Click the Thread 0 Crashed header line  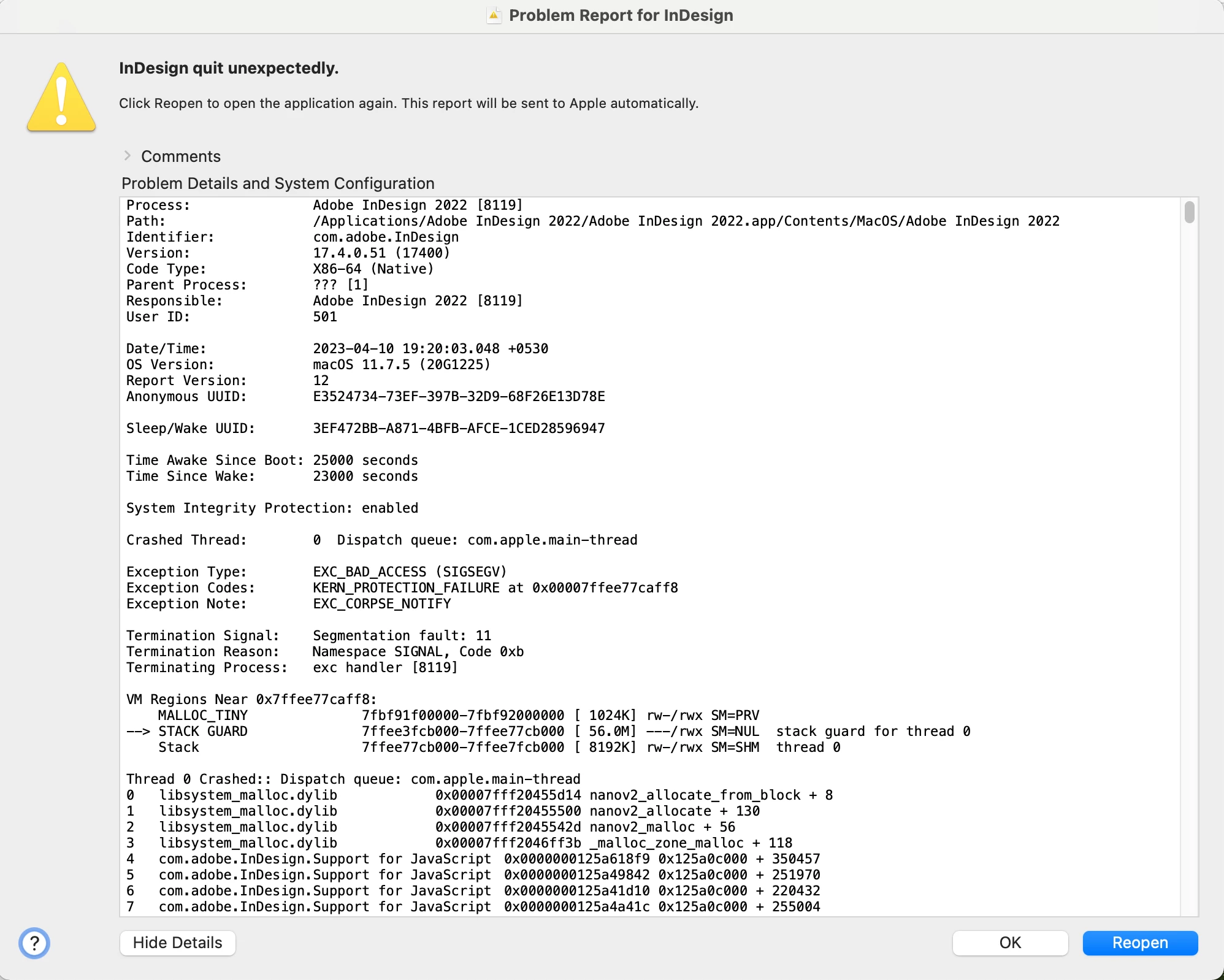click(353, 779)
